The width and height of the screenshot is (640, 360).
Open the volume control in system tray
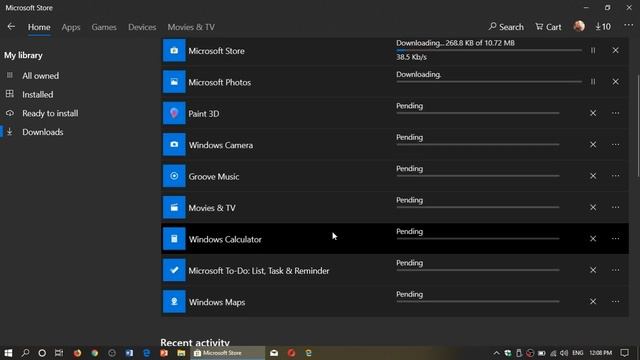click(x=564, y=353)
